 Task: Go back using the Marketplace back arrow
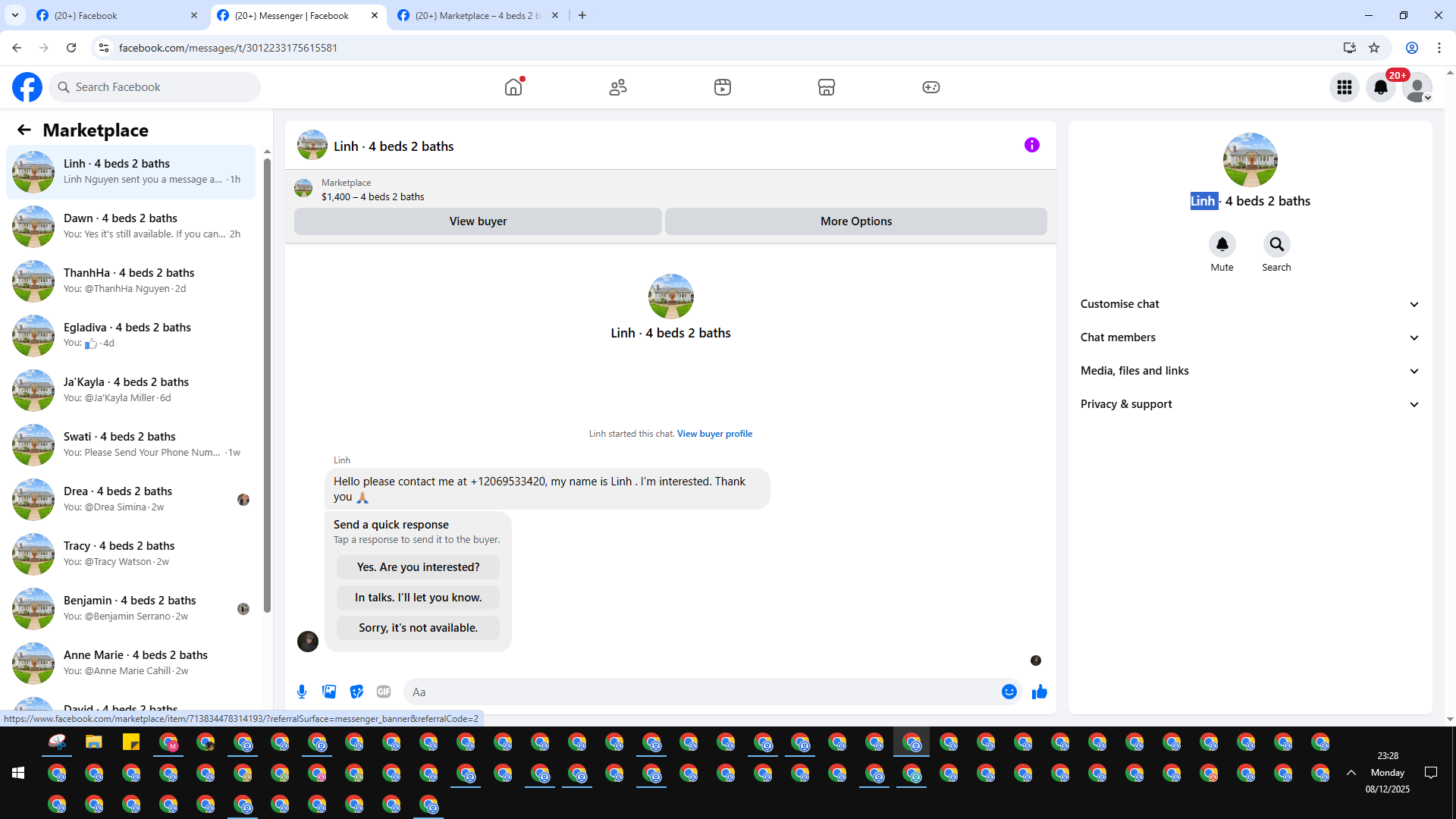[24, 130]
